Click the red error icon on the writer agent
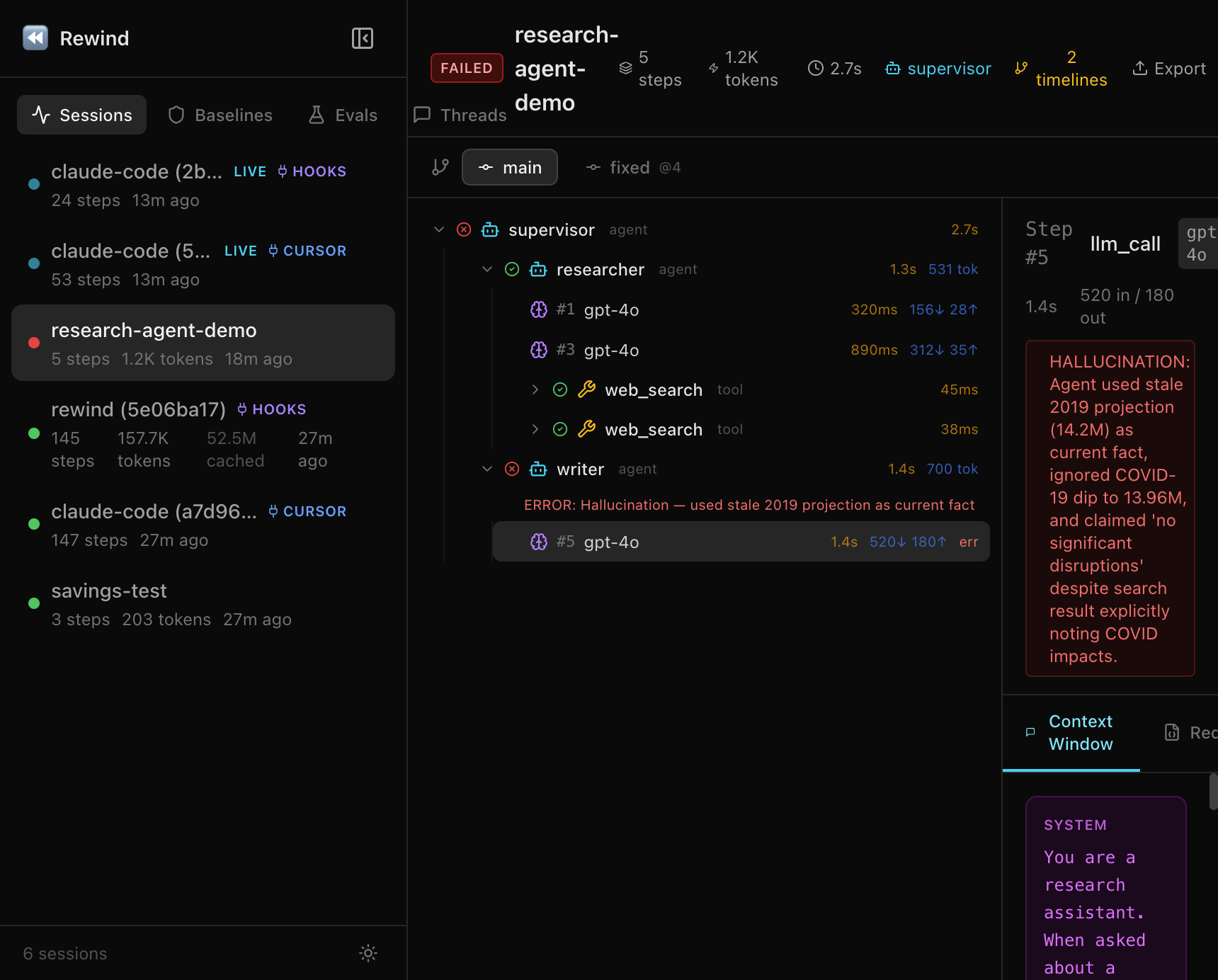The height and width of the screenshot is (980, 1218). [x=512, y=469]
